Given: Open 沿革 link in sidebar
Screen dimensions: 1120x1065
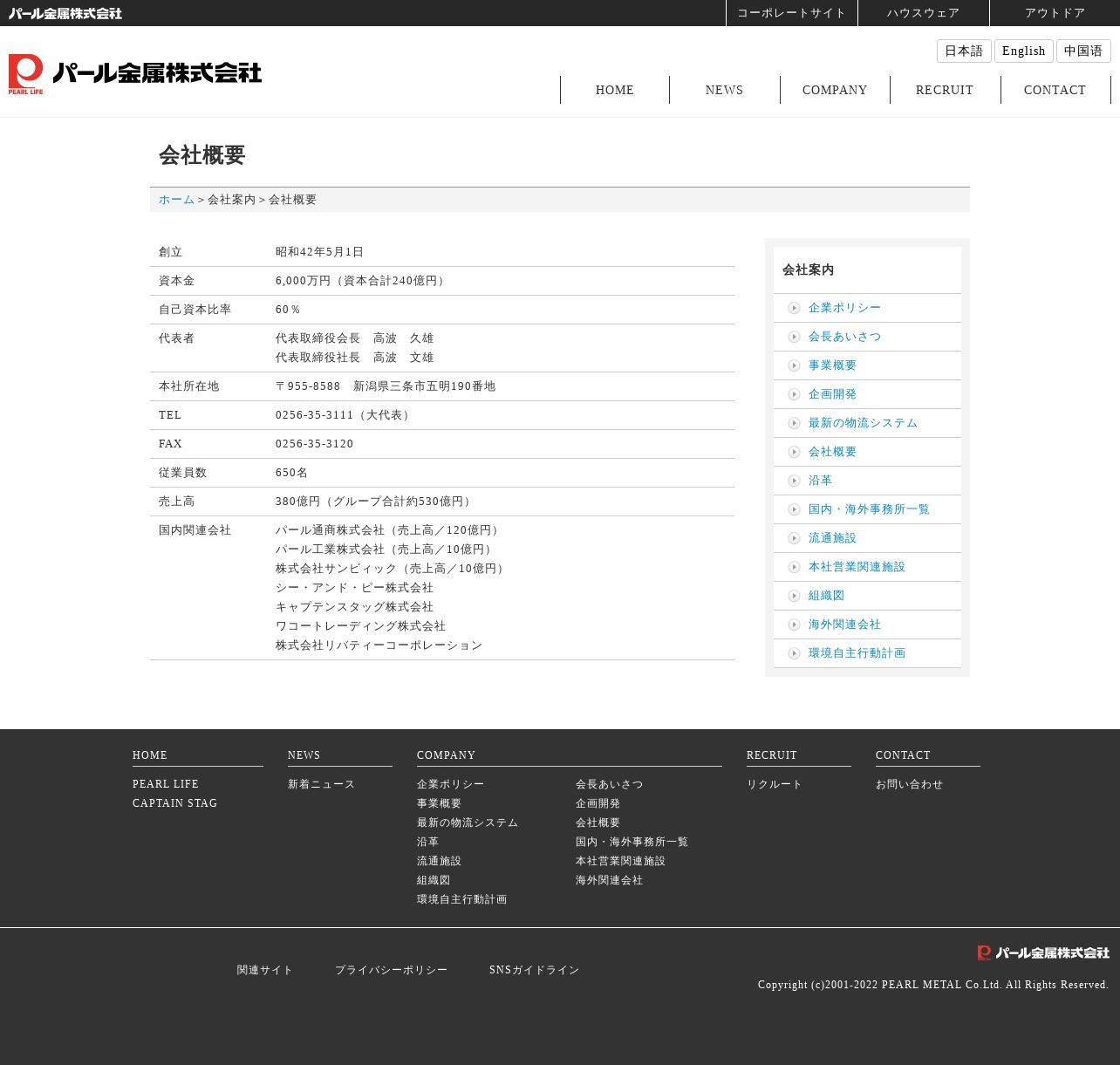Looking at the screenshot, I should point(821,481).
